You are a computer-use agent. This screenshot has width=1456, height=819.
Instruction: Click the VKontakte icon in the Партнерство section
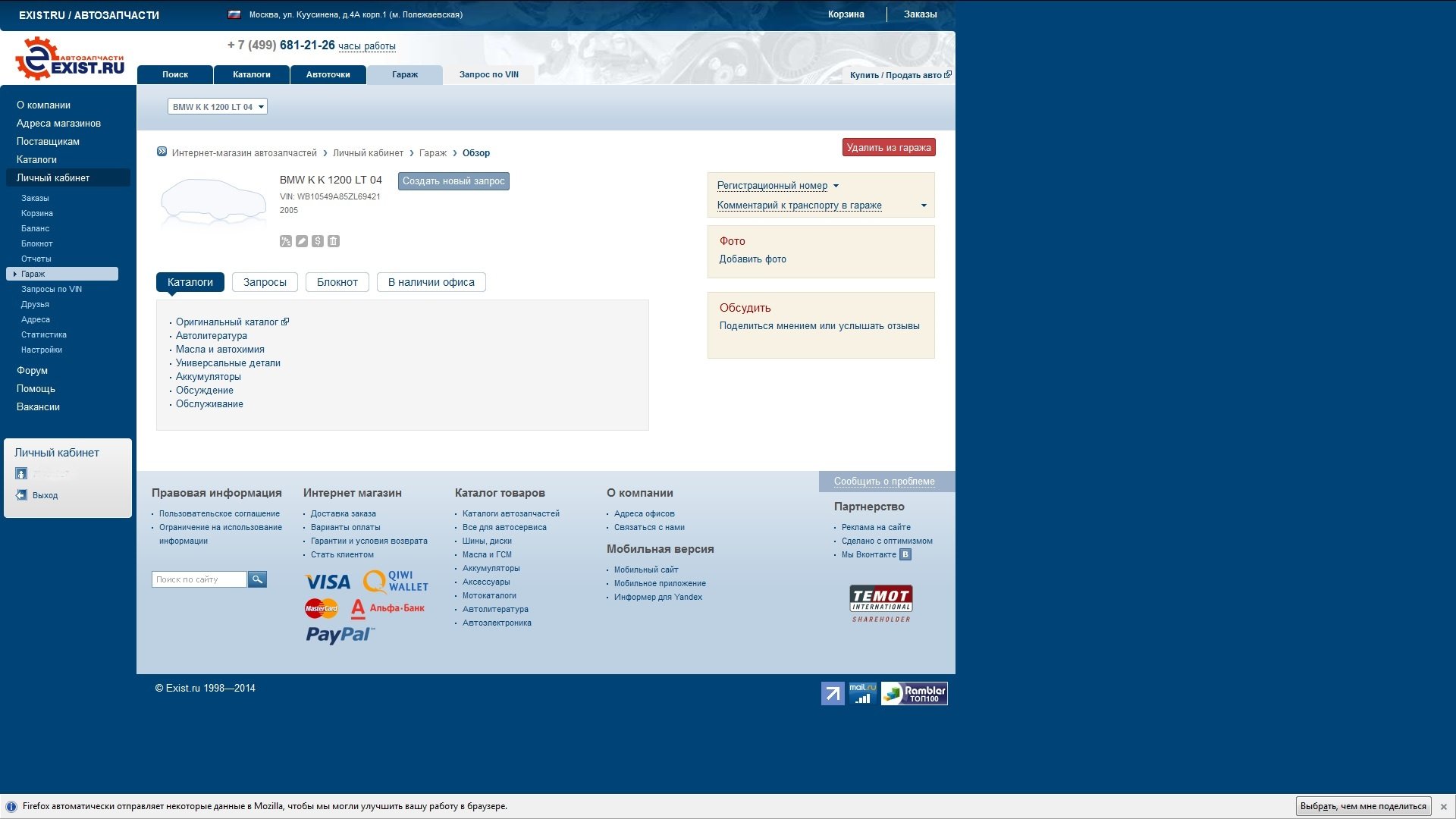[x=905, y=554]
